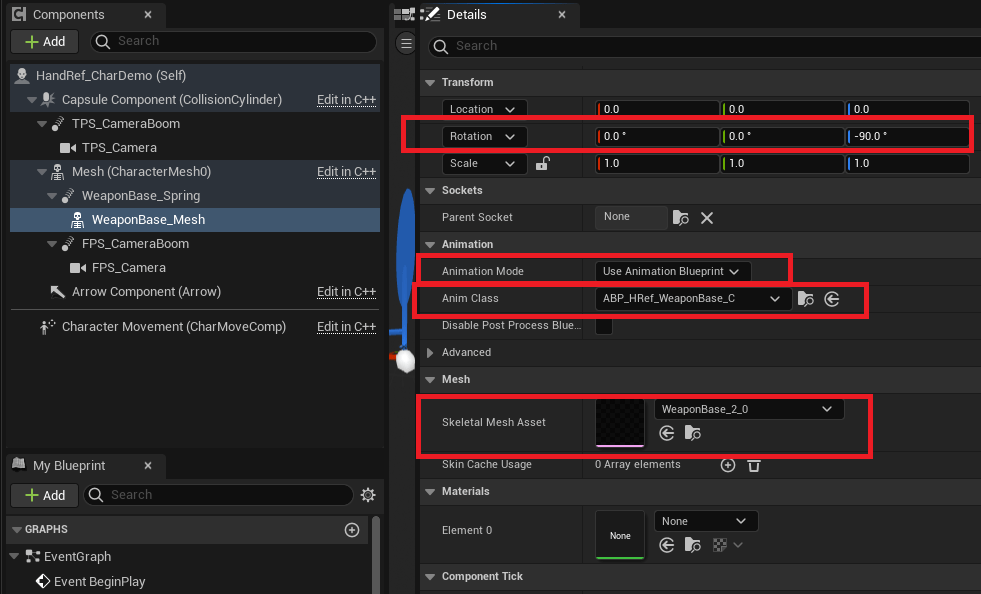981x594 pixels.
Task: Collapse the Transform section
Action: 431,83
